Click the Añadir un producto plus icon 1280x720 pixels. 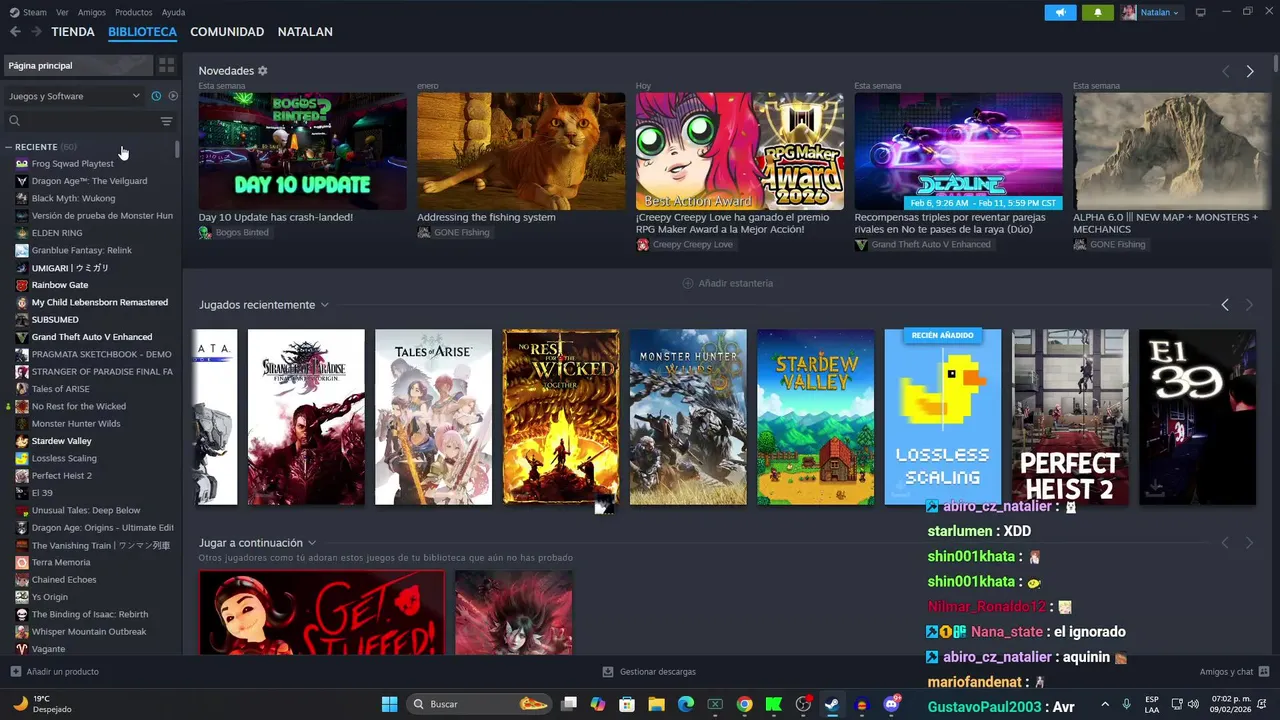[x=15, y=672]
